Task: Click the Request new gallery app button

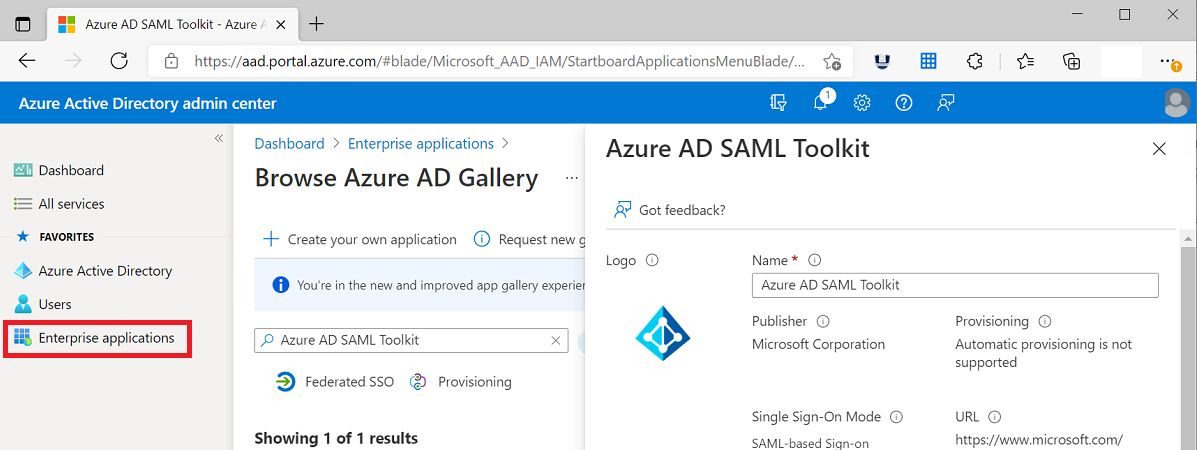Action: [529, 239]
